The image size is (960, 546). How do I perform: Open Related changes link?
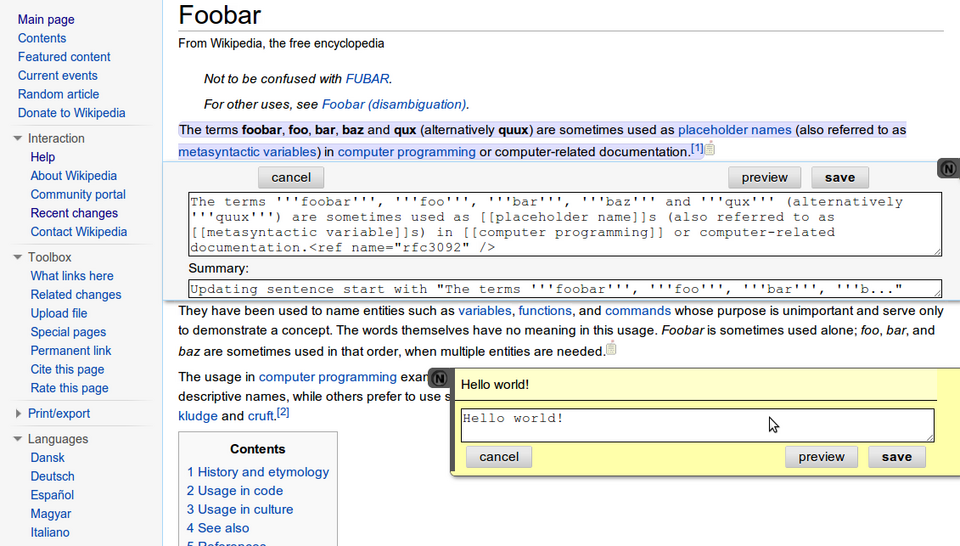76,294
